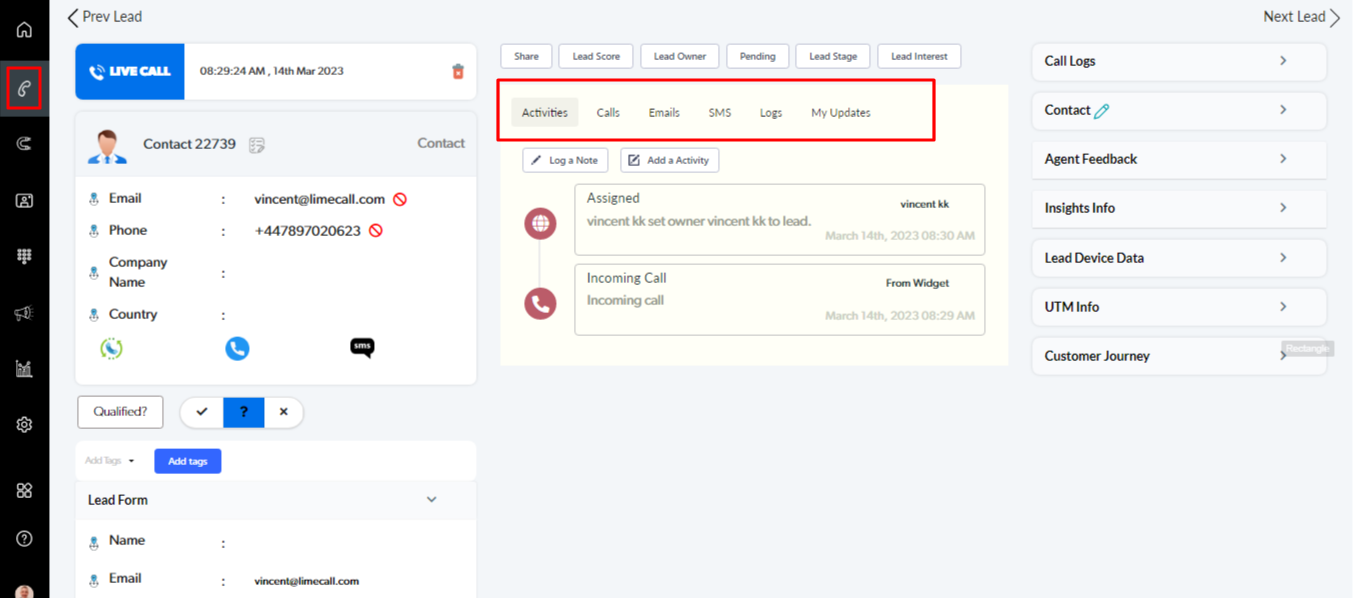Click the Log a Note button
1363x598 pixels.
(x=565, y=160)
